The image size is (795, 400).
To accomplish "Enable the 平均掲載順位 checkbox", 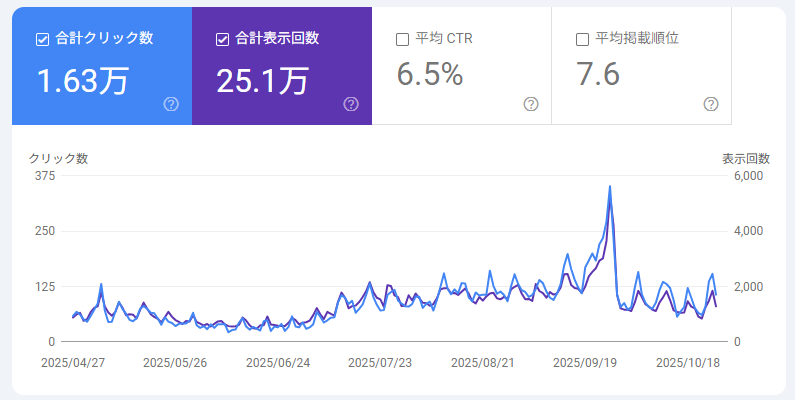I will click(582, 39).
